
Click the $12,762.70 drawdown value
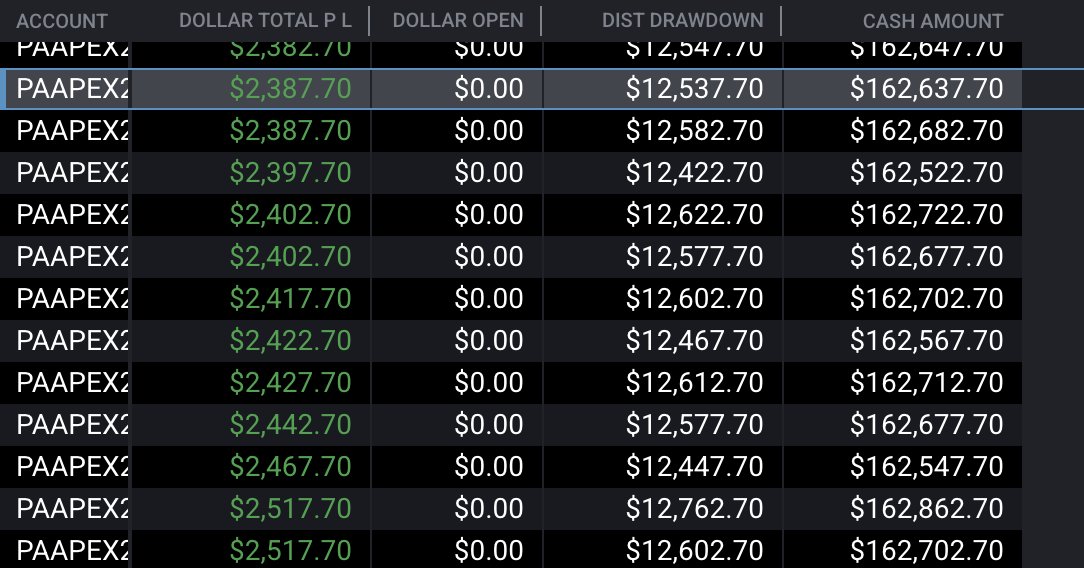[x=694, y=509]
